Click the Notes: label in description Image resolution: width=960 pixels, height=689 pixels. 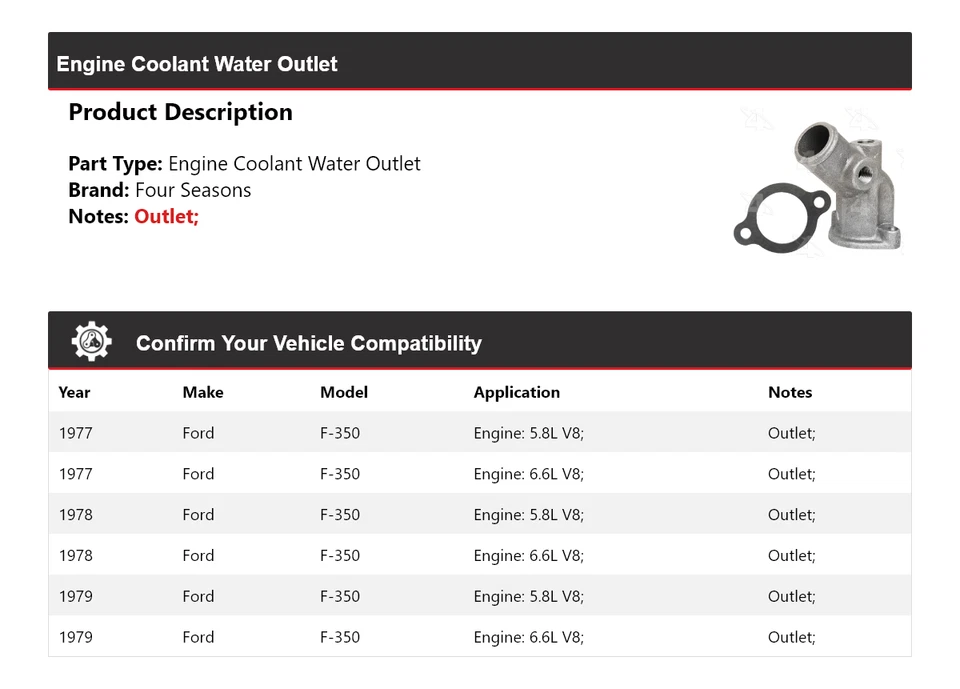click(99, 216)
